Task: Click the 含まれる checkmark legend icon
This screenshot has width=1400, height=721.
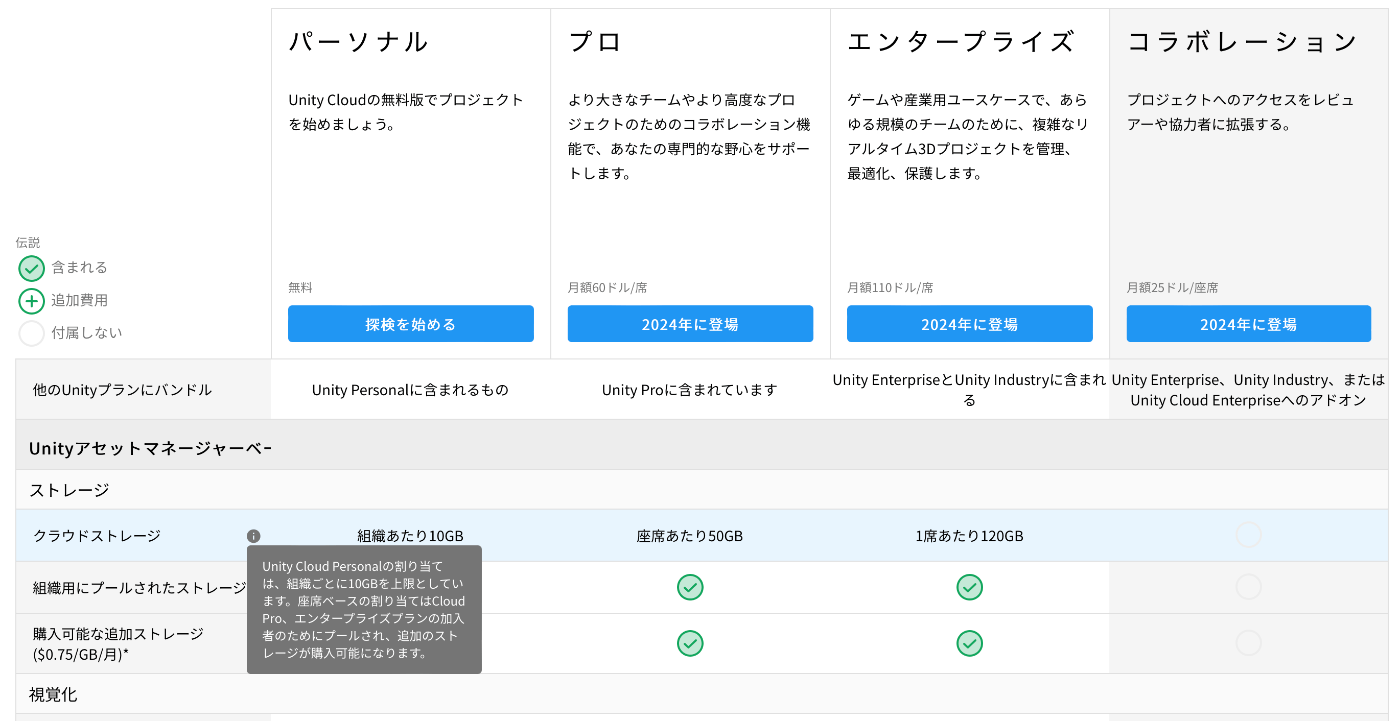Action: tap(32, 268)
